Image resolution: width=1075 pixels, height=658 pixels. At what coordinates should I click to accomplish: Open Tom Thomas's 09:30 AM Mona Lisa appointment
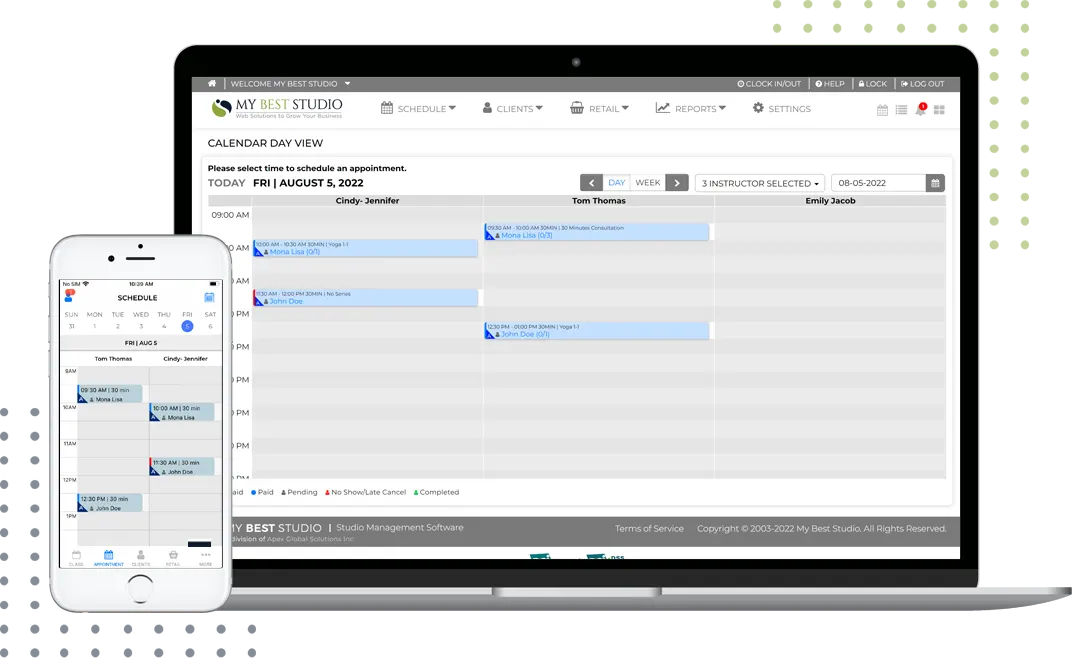click(596, 232)
